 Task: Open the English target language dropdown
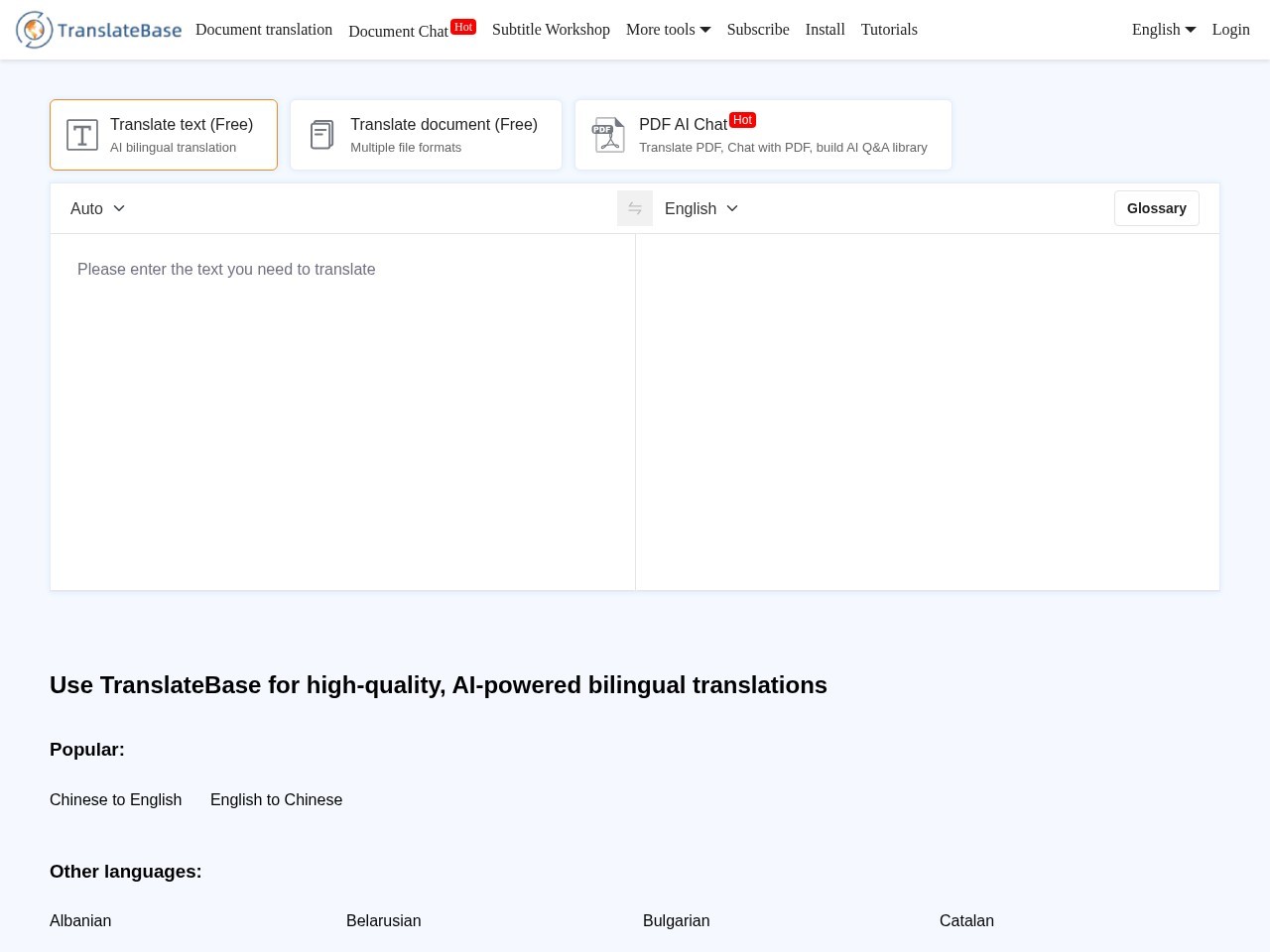click(701, 208)
